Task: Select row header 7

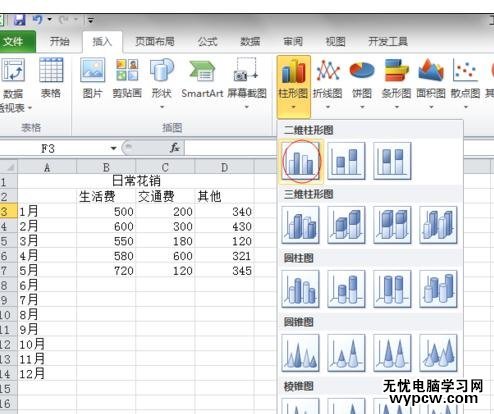Action: (x=8, y=270)
